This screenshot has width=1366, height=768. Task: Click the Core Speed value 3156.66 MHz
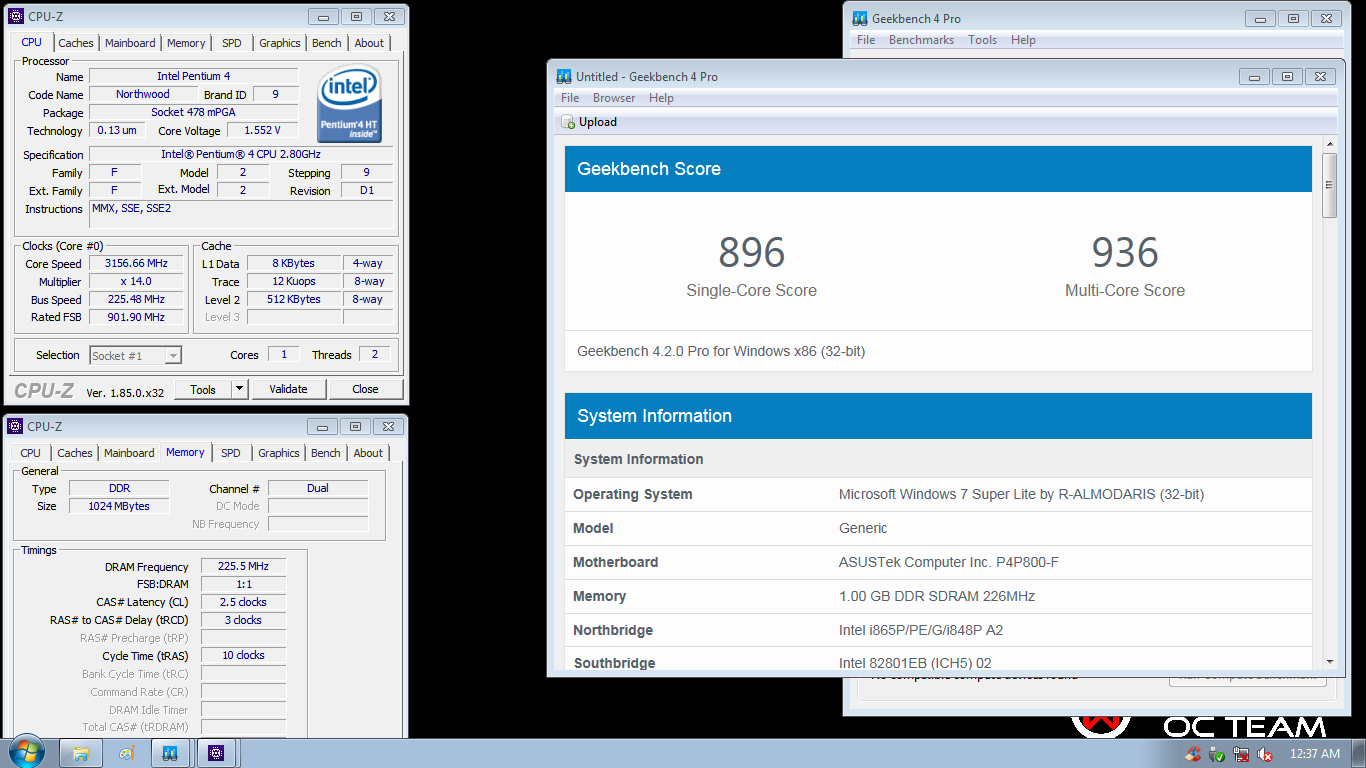(x=135, y=263)
